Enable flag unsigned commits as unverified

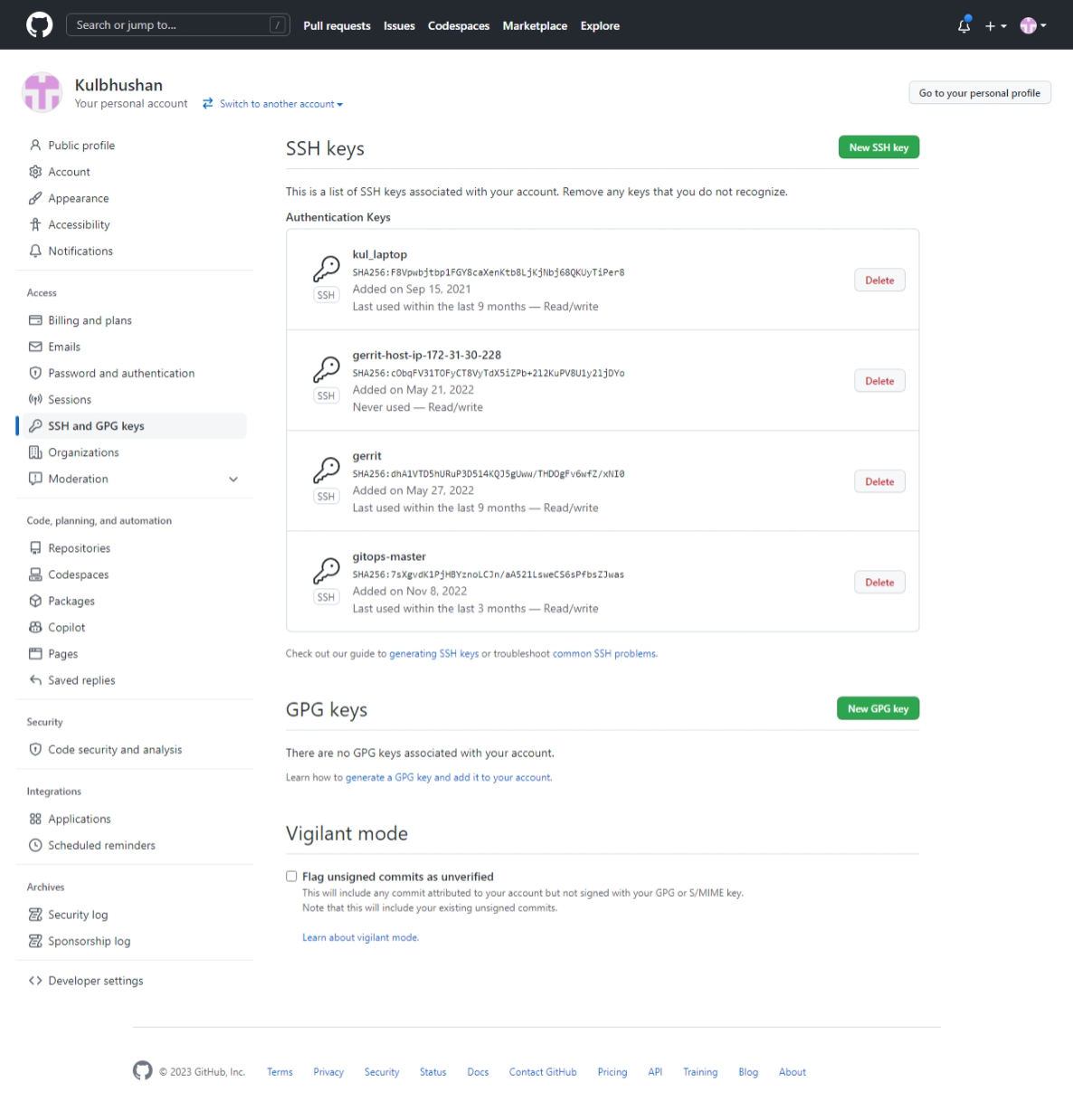point(291,876)
